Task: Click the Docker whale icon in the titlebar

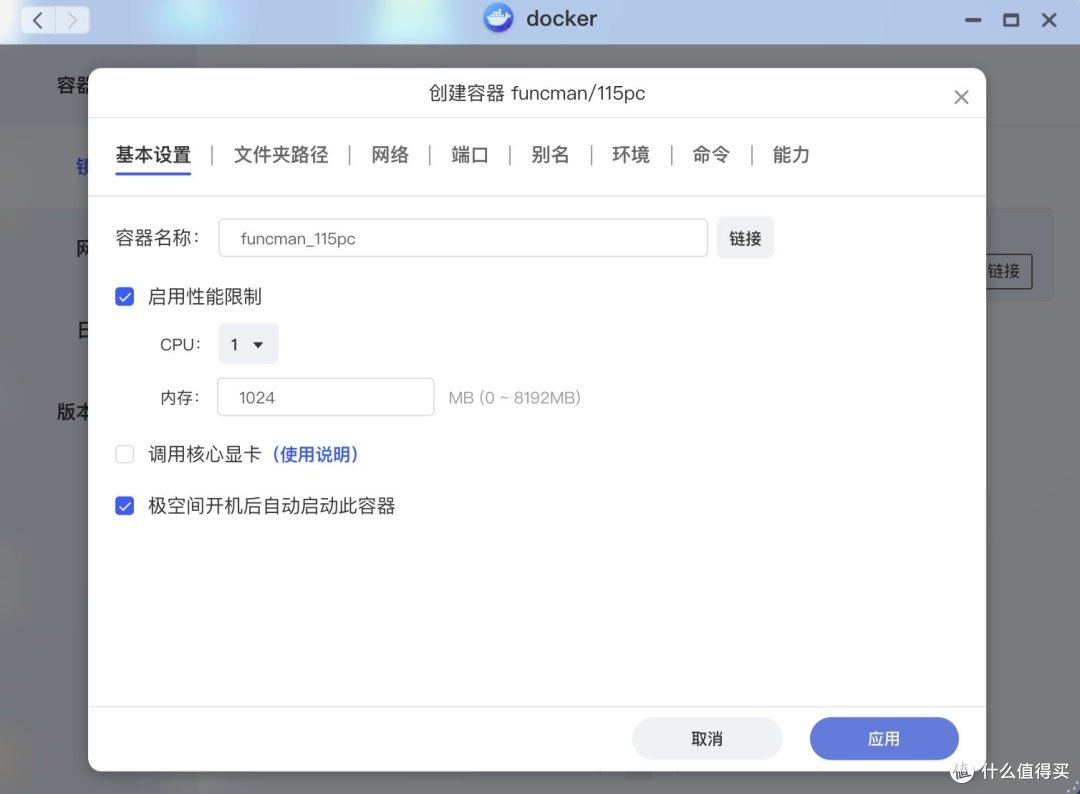Action: click(x=497, y=18)
